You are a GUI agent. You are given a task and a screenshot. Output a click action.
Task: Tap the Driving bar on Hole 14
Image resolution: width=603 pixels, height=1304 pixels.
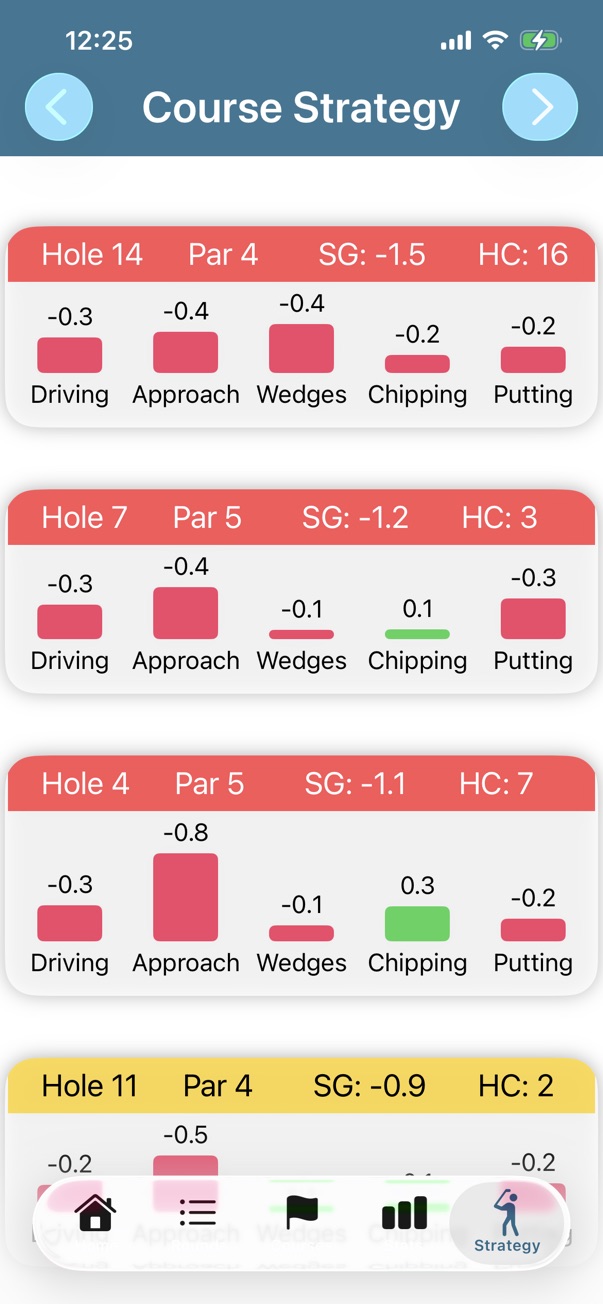pyautogui.click(x=69, y=353)
